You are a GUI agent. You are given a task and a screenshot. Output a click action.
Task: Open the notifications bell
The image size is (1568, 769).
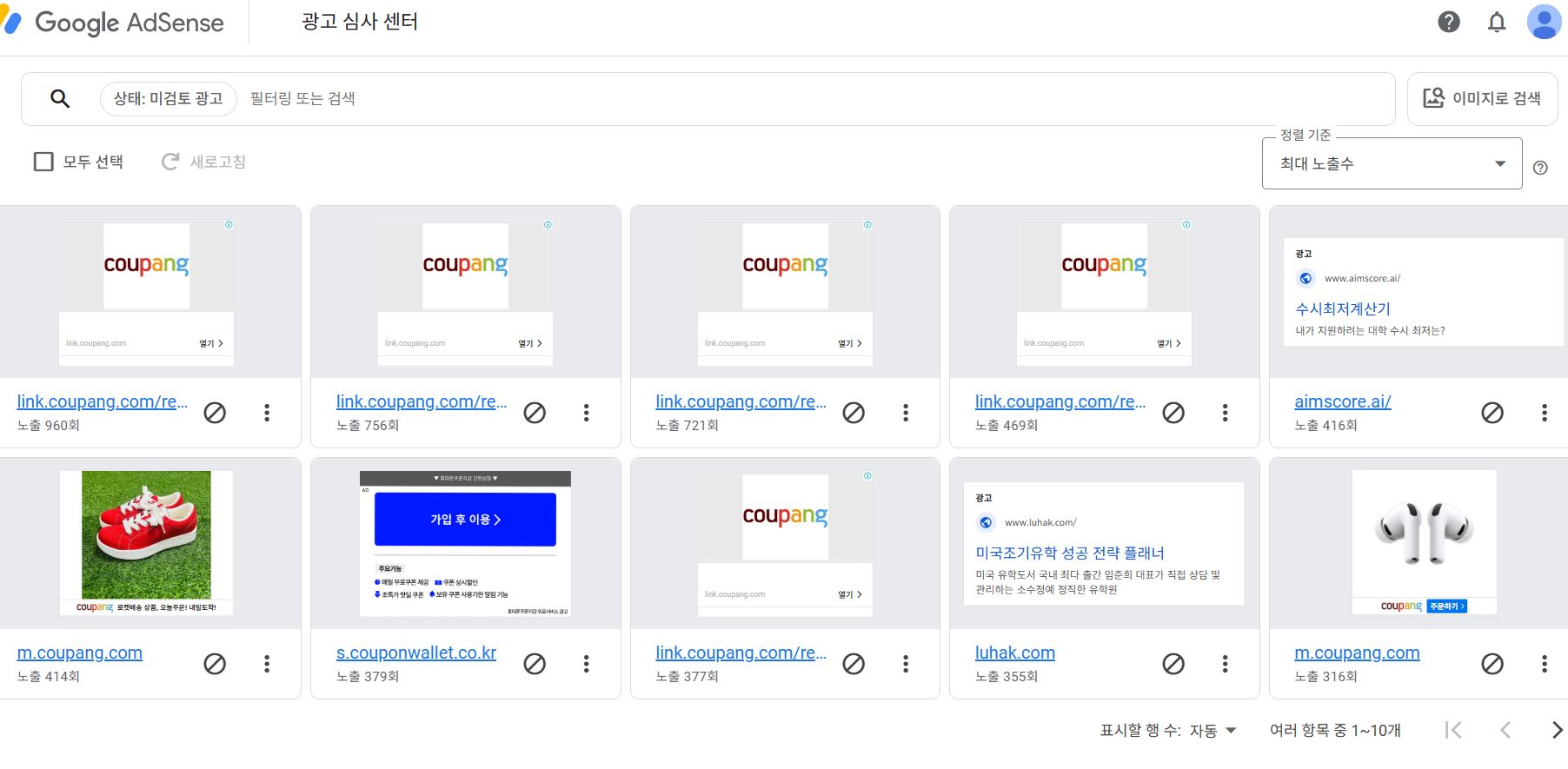(x=1497, y=22)
